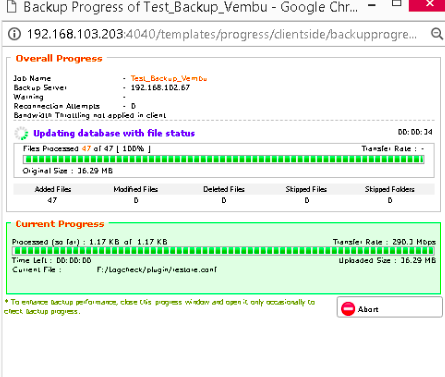Click the Modified Files column header
Screen dimensions: 445x377
pos(136,189)
